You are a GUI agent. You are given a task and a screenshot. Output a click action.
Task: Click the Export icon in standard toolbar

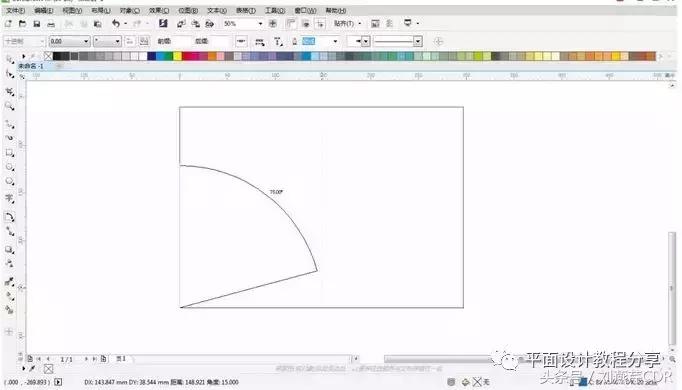[x=196, y=23]
